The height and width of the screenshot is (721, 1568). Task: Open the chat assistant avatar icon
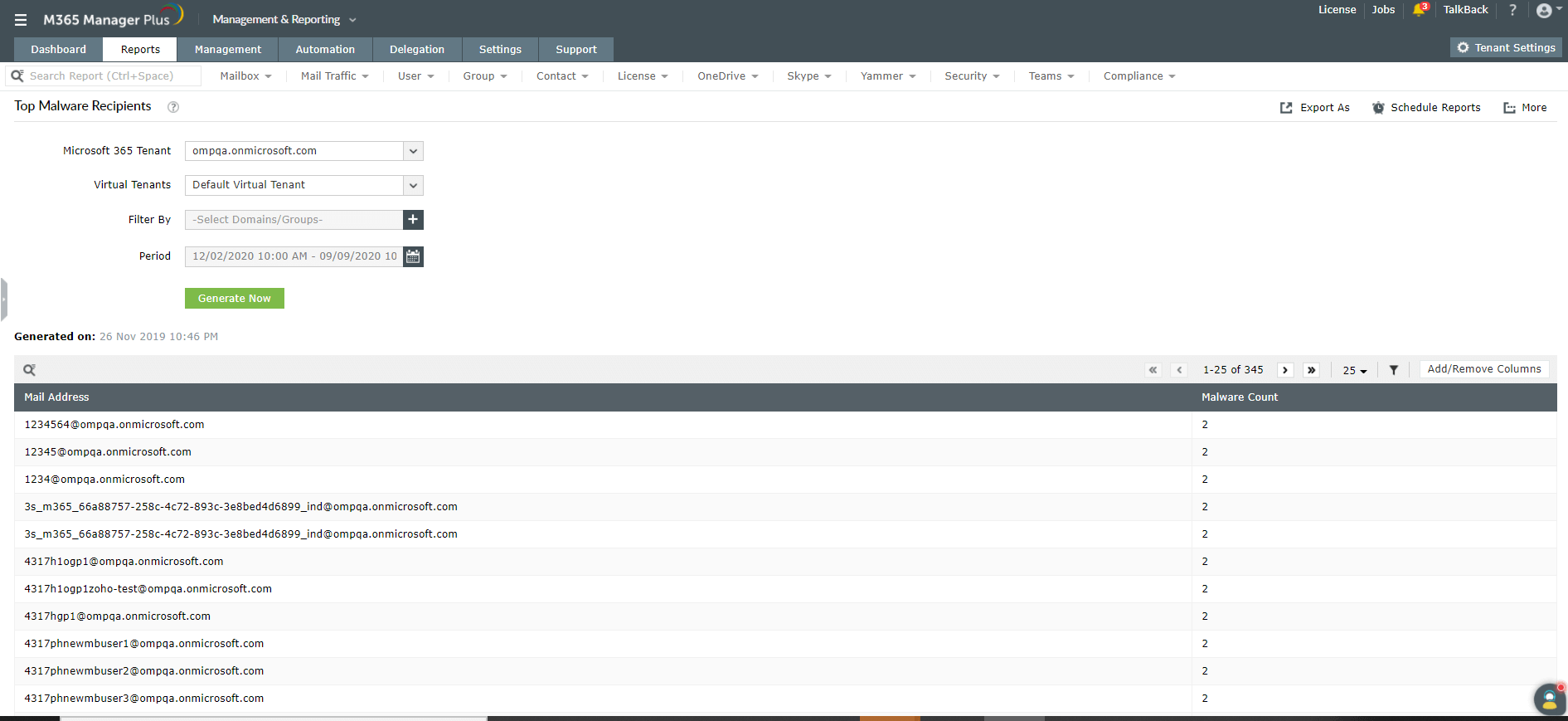(x=1549, y=699)
